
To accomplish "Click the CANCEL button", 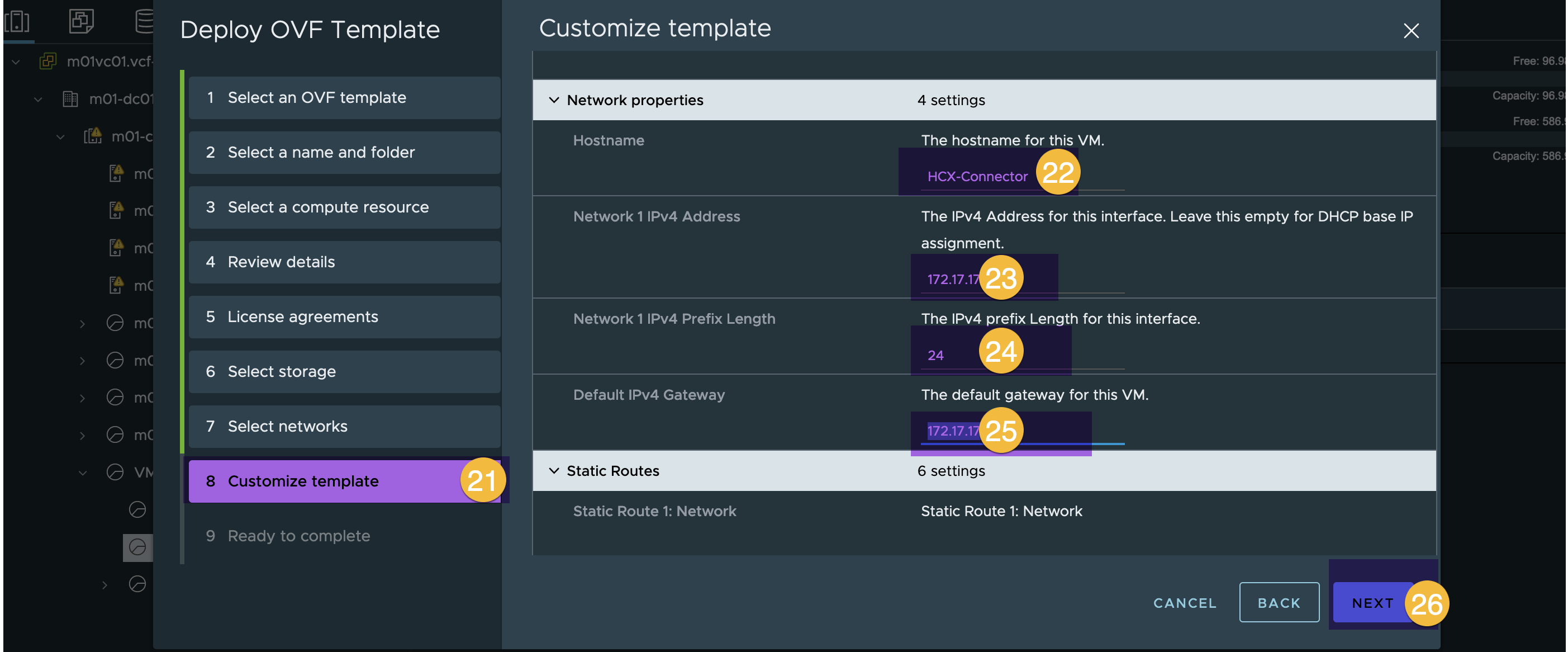I will tap(1185, 603).
